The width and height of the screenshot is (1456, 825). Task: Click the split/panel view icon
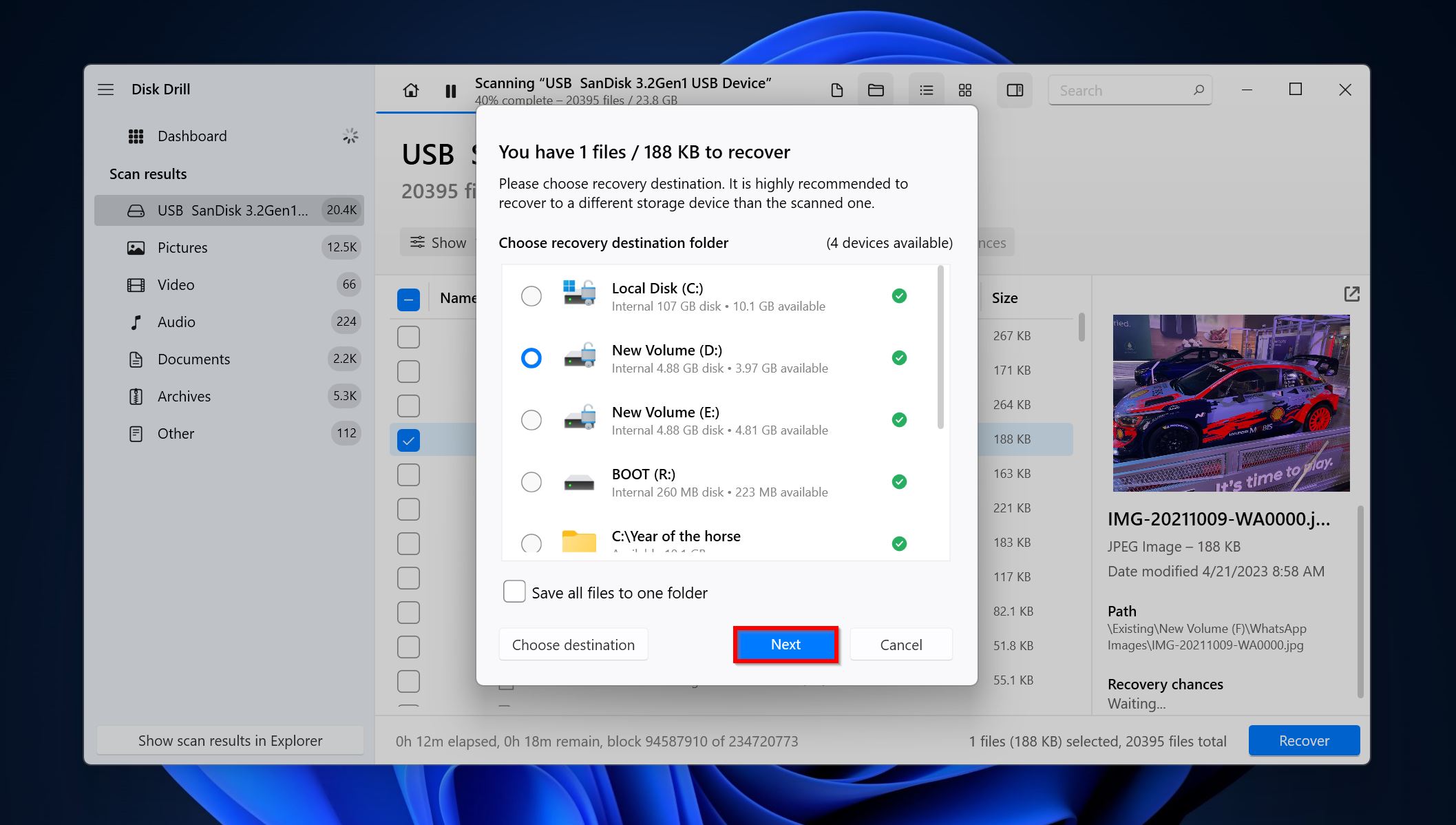1015,90
